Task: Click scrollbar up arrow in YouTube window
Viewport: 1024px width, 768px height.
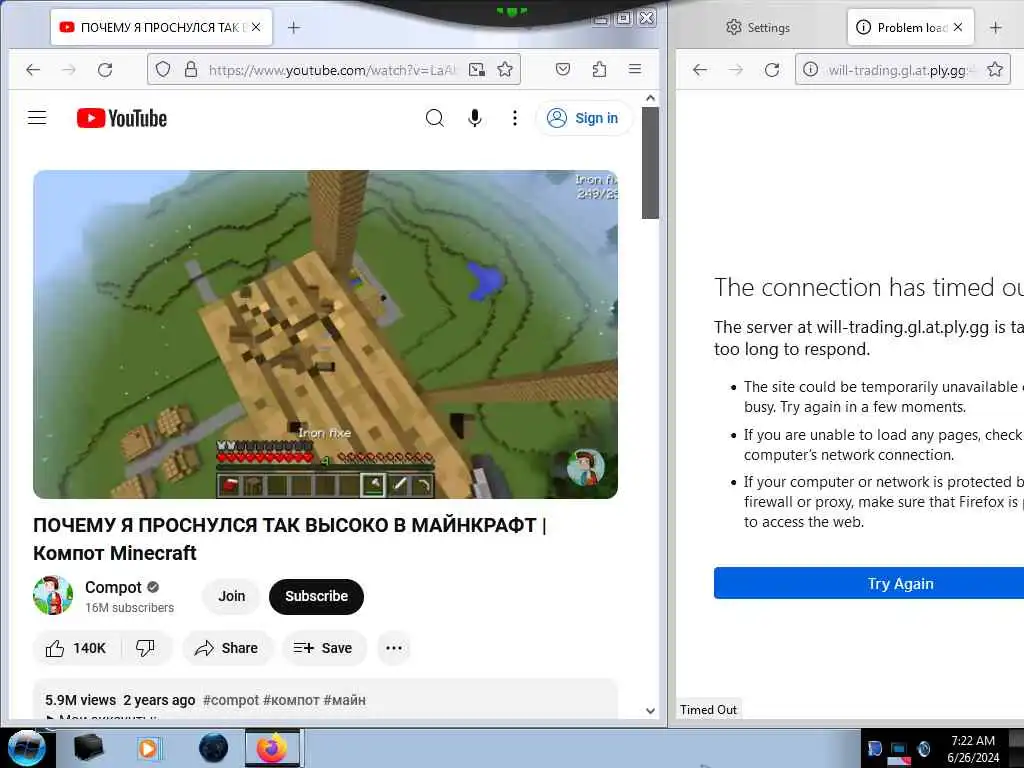Action: [650, 98]
